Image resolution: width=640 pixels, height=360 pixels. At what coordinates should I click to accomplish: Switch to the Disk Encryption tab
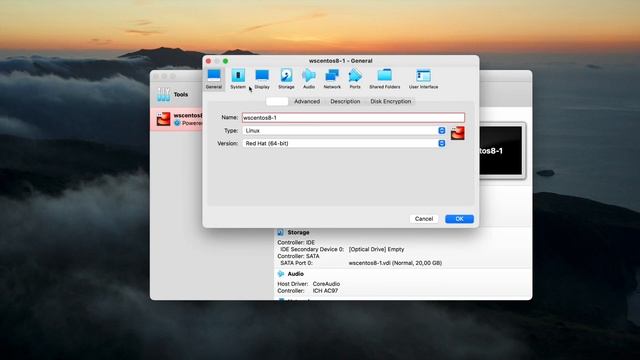click(391, 101)
